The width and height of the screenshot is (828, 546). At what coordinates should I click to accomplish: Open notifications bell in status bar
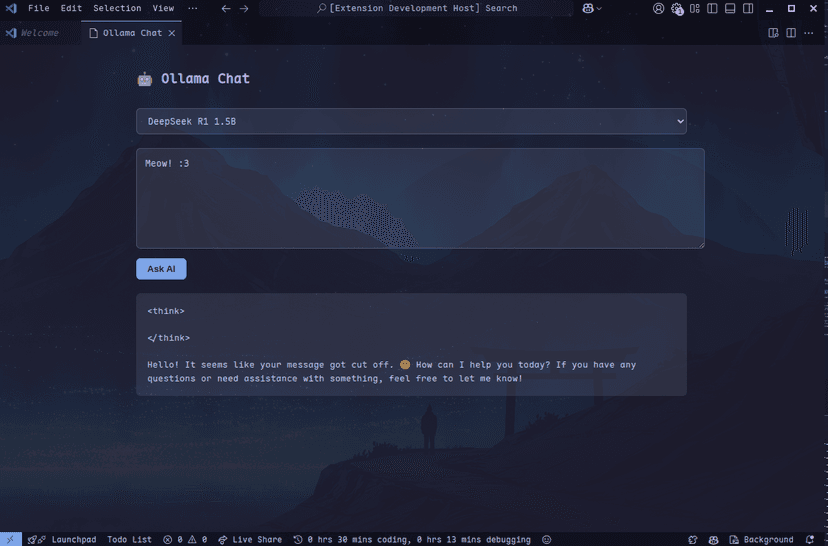[x=810, y=539]
